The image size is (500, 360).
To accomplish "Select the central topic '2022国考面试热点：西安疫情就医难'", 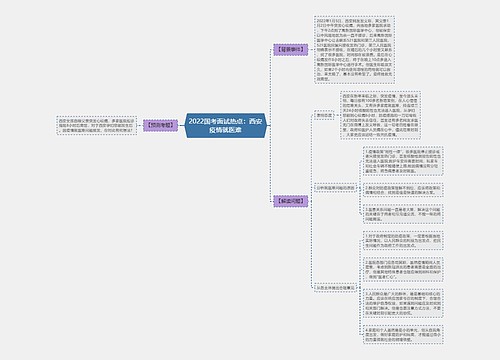I will pos(226,125).
